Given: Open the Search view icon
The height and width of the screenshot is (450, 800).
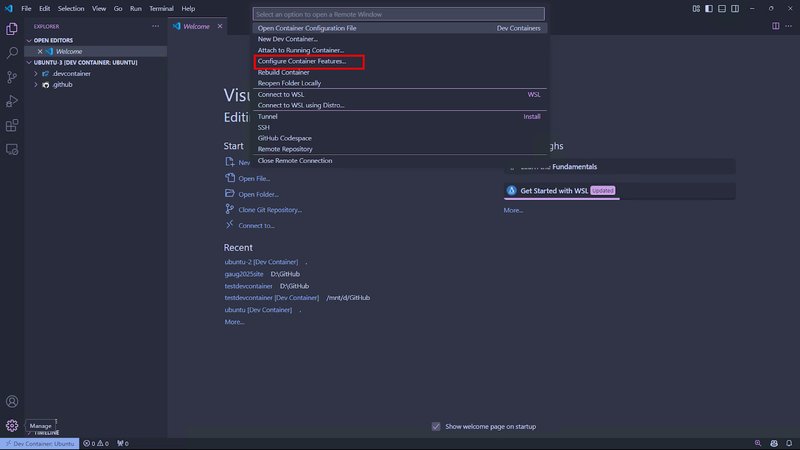Looking at the screenshot, I should (12, 53).
